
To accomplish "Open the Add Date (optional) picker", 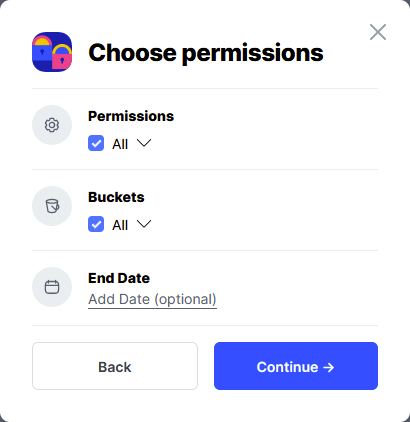I will coord(152,299).
